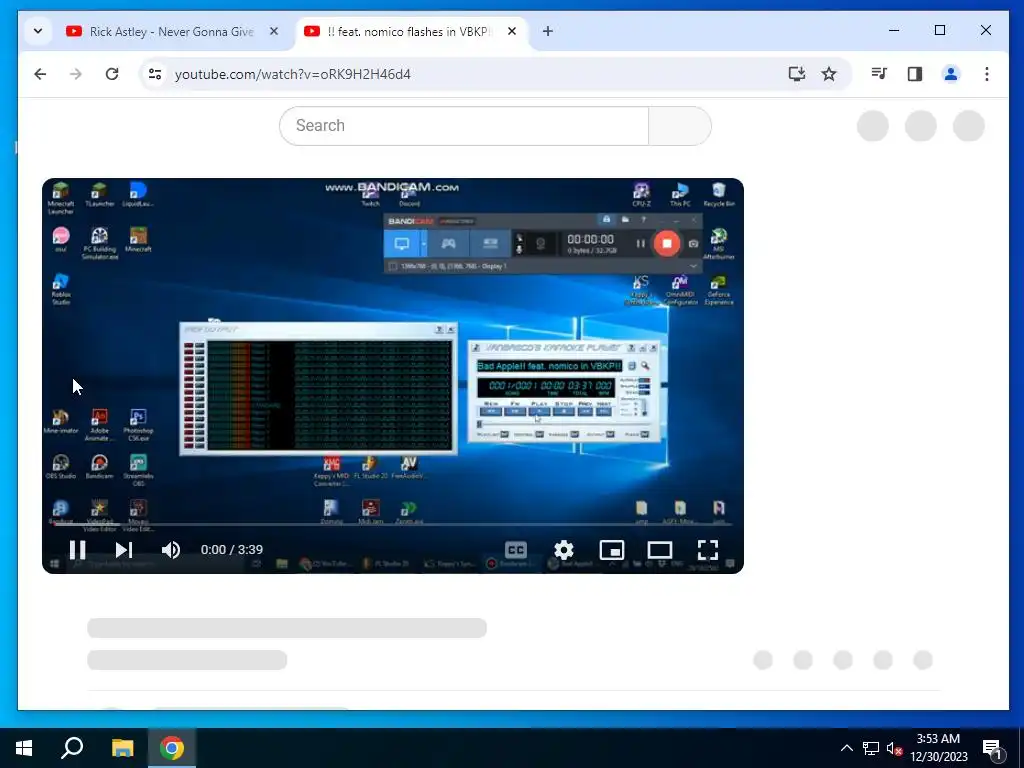Image resolution: width=1024 pixels, height=768 pixels.
Task: Go back to the previous page
Action: coord(40,74)
